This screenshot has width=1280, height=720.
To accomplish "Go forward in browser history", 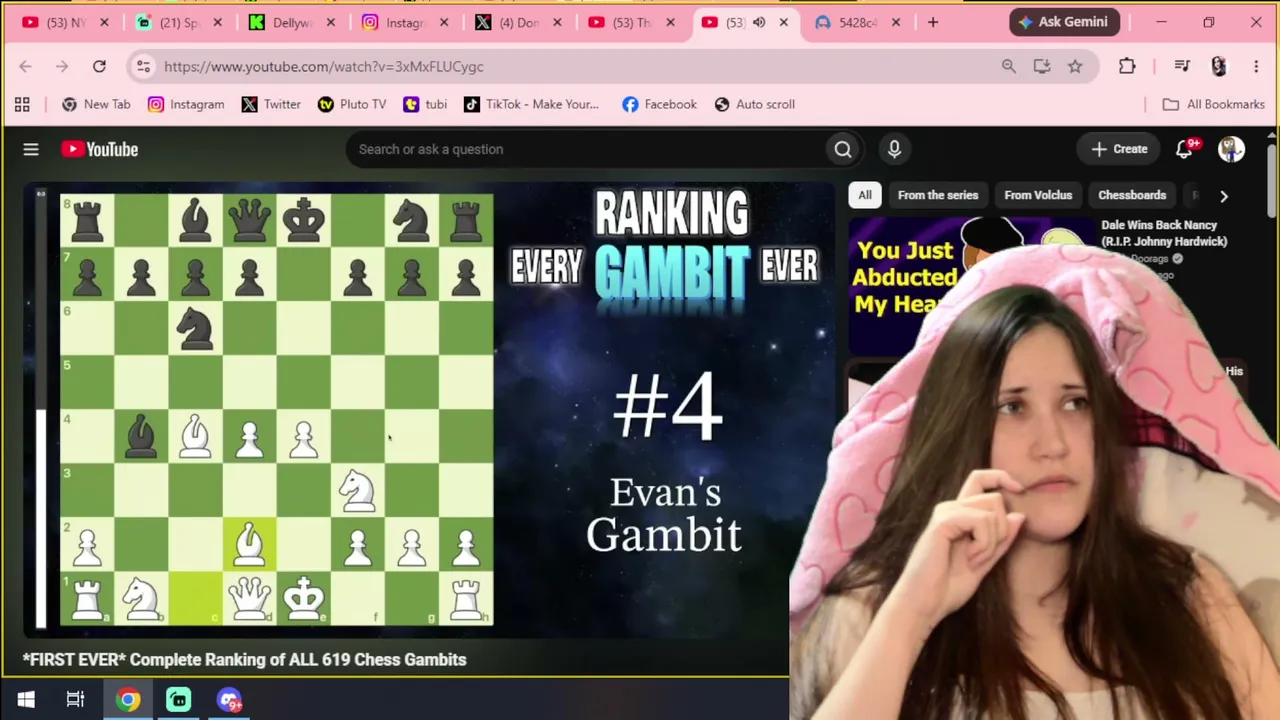I will (x=62, y=66).
